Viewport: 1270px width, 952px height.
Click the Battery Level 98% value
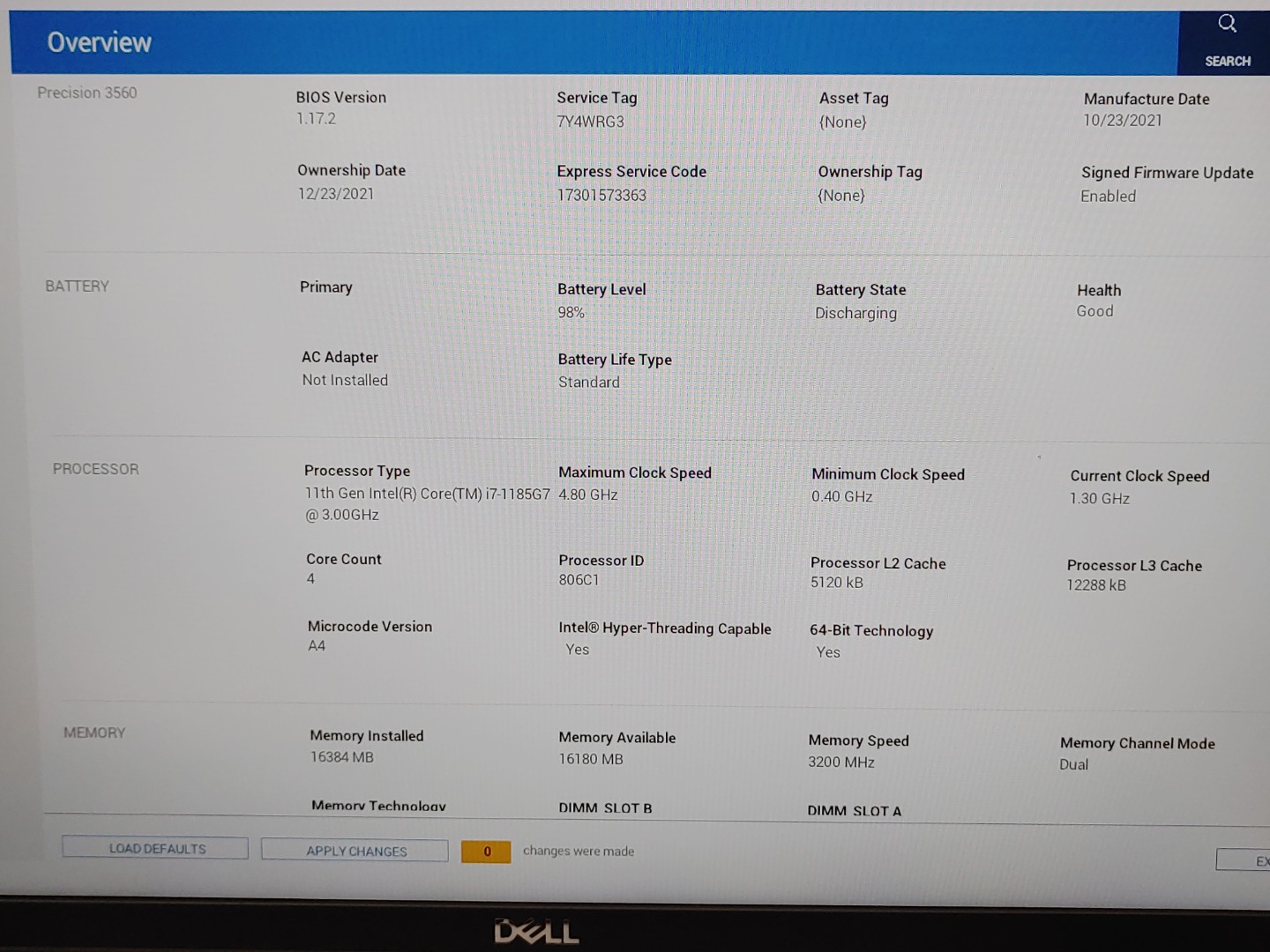click(x=571, y=312)
